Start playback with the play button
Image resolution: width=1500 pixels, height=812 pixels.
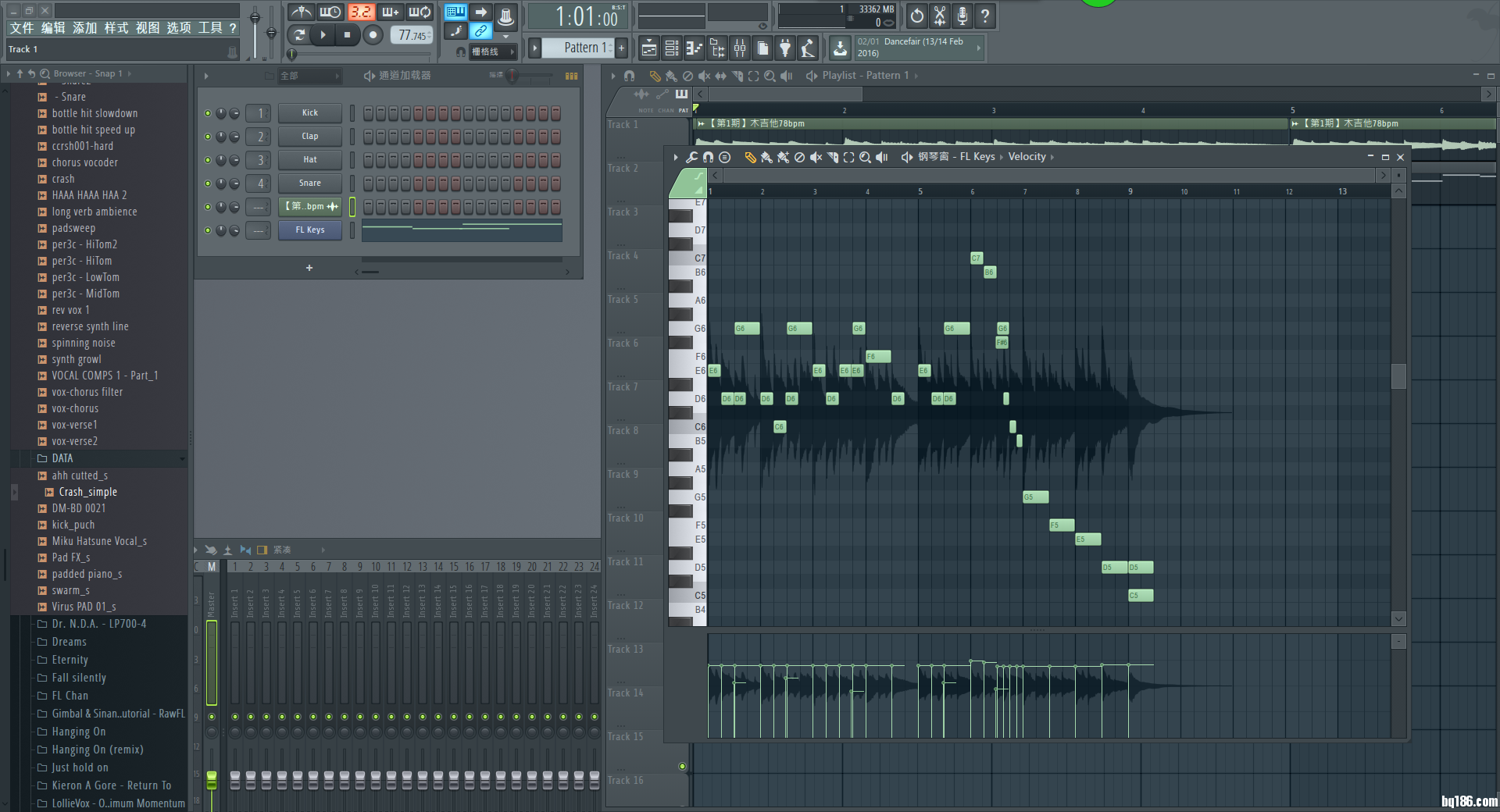(323, 34)
